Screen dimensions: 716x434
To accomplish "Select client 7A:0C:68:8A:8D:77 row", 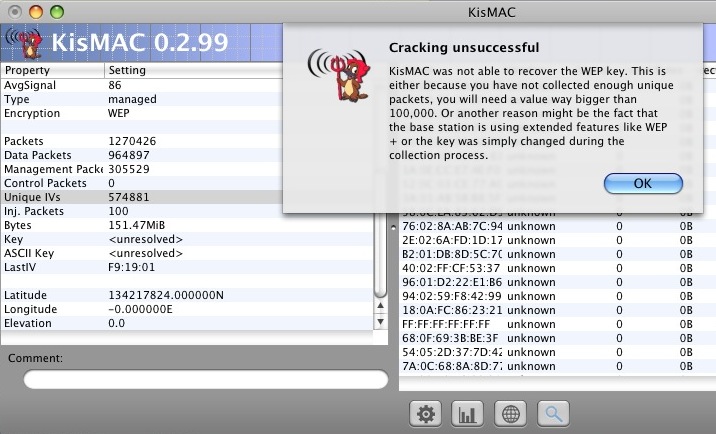I will coord(557,366).
